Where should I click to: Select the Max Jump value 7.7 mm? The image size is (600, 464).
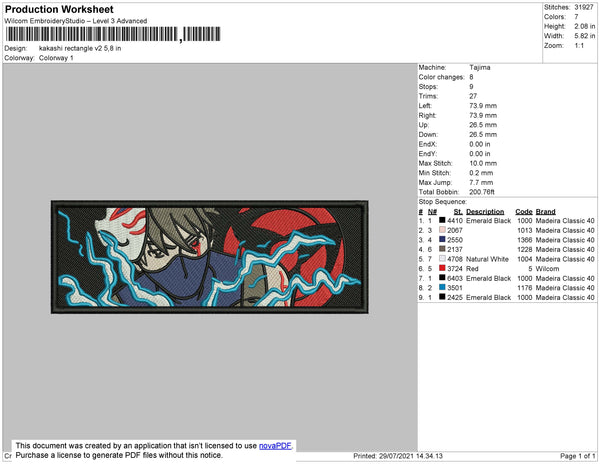481,182
